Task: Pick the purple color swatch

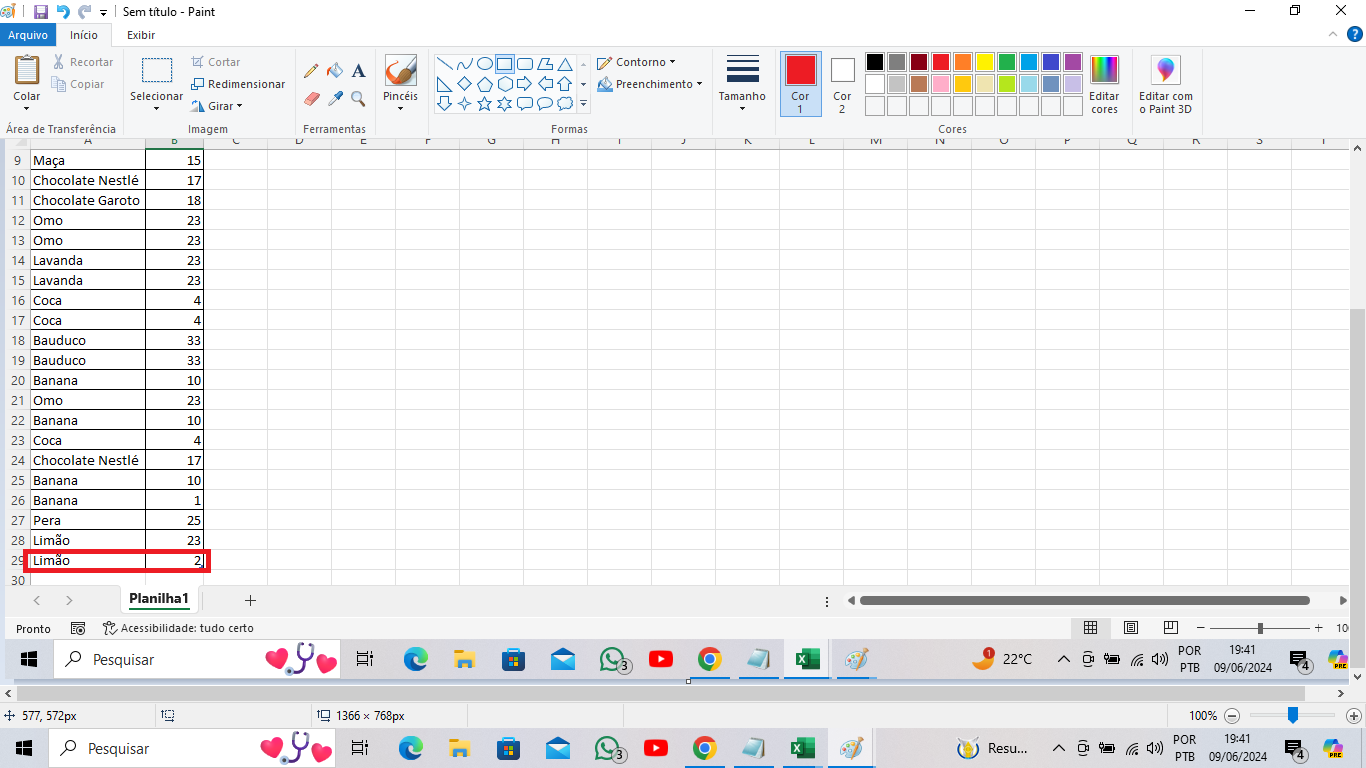Action: pos(1073,62)
